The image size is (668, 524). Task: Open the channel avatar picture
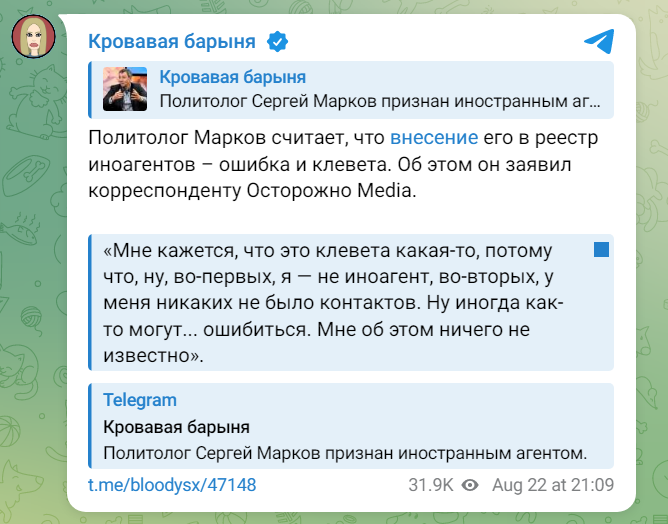(32, 38)
